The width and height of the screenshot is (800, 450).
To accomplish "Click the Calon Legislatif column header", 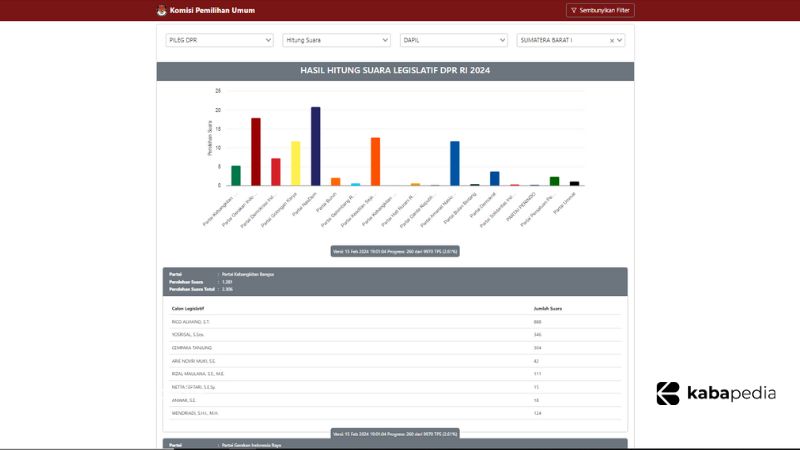I will [191, 308].
